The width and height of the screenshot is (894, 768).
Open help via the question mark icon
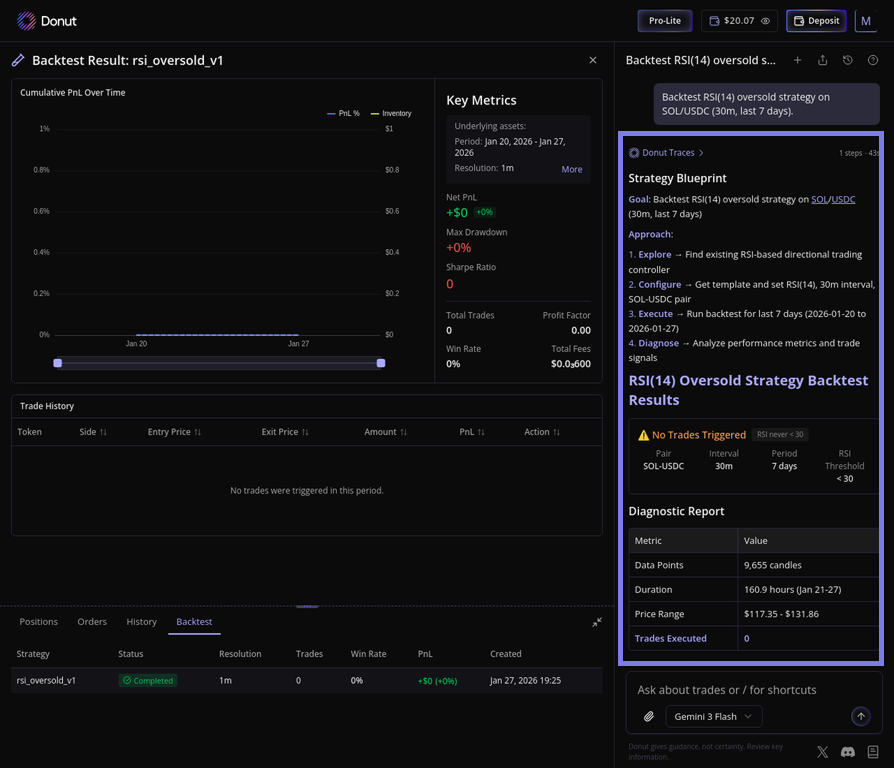[869, 60]
